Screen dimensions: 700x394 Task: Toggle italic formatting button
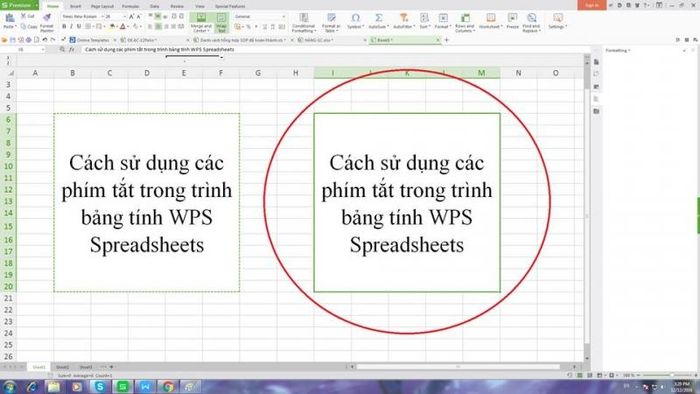[71, 27]
